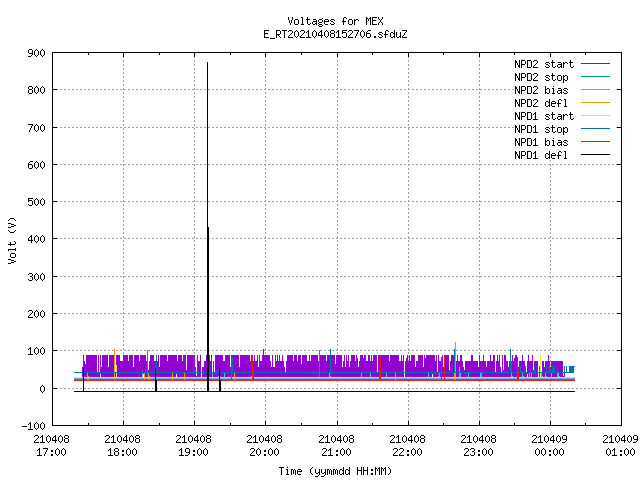Click the 200 y-axis tick label
Image resolution: width=640 pixels, height=480 pixels.
[x=36, y=314]
